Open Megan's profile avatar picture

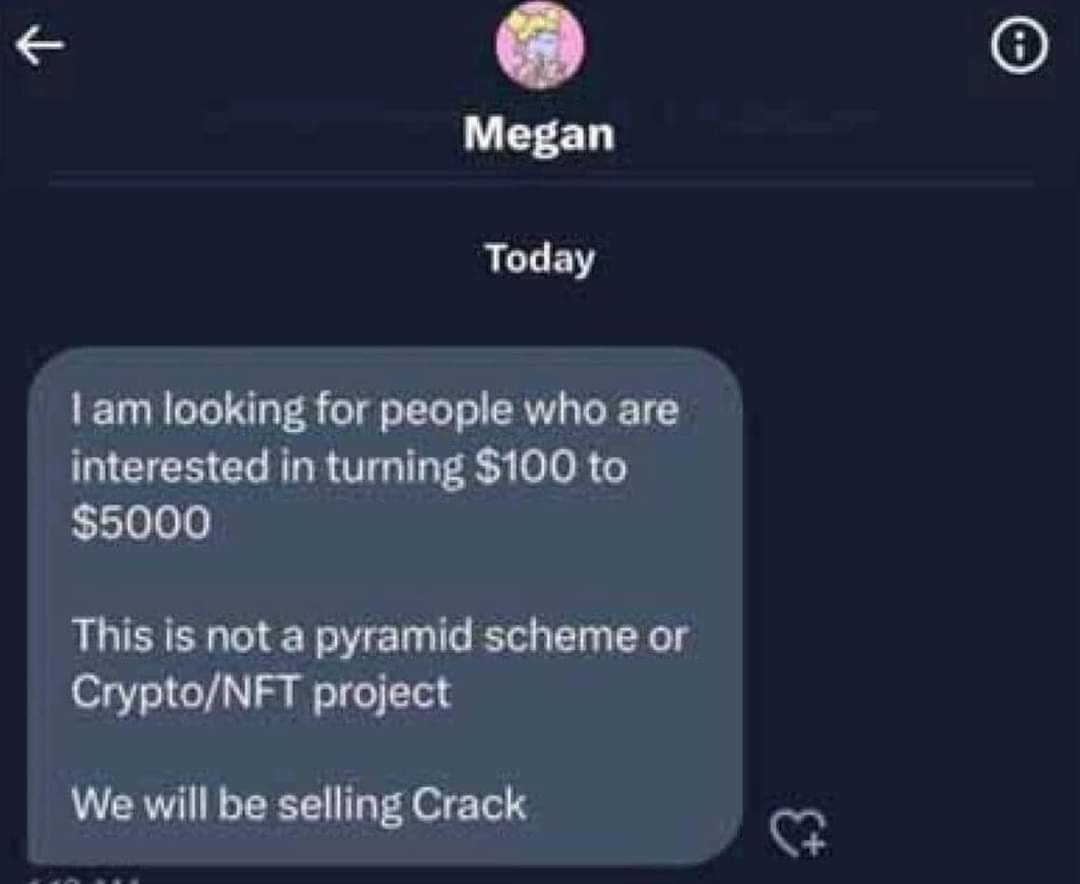[540, 46]
